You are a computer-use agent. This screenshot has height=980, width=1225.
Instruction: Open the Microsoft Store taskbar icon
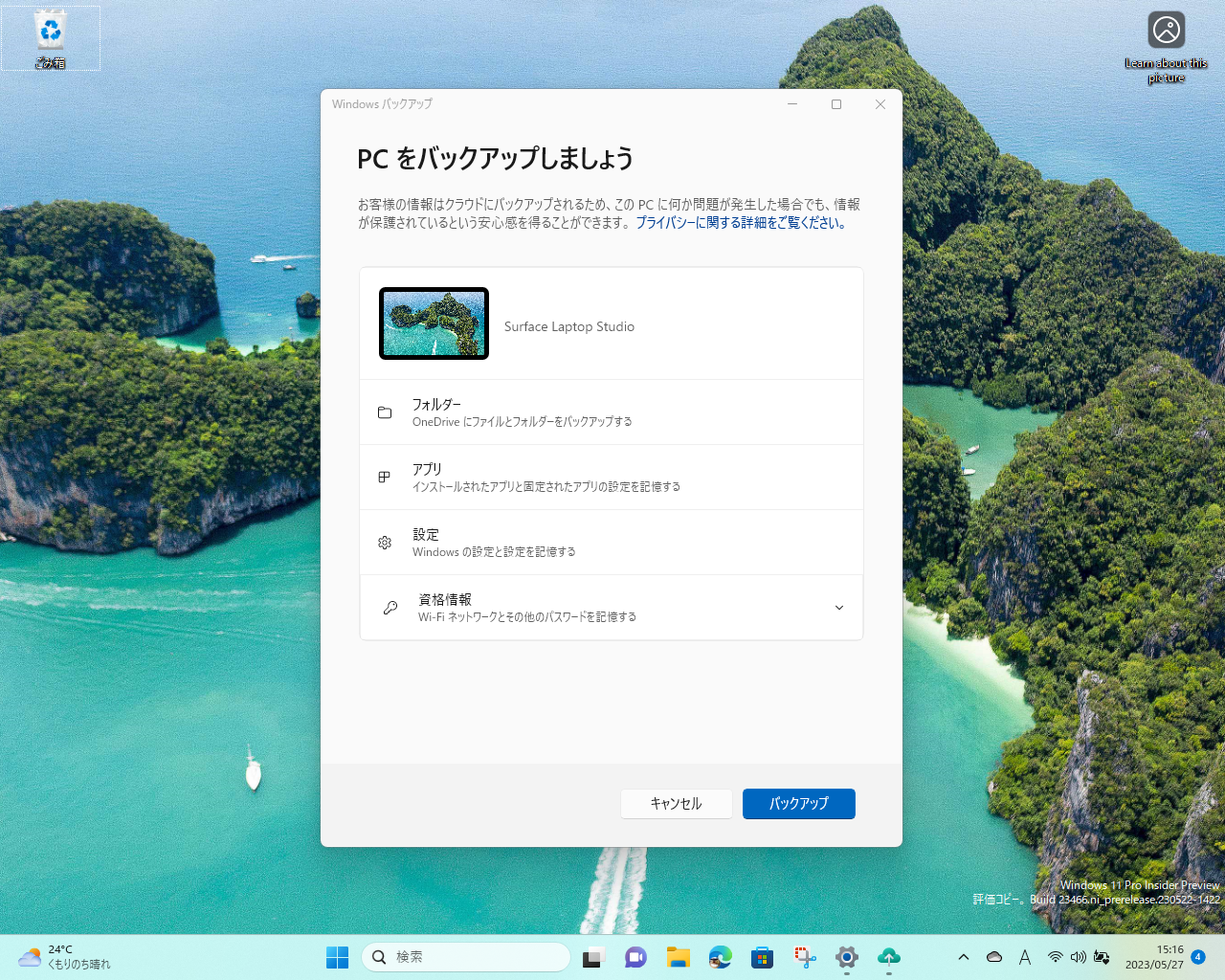click(762, 957)
